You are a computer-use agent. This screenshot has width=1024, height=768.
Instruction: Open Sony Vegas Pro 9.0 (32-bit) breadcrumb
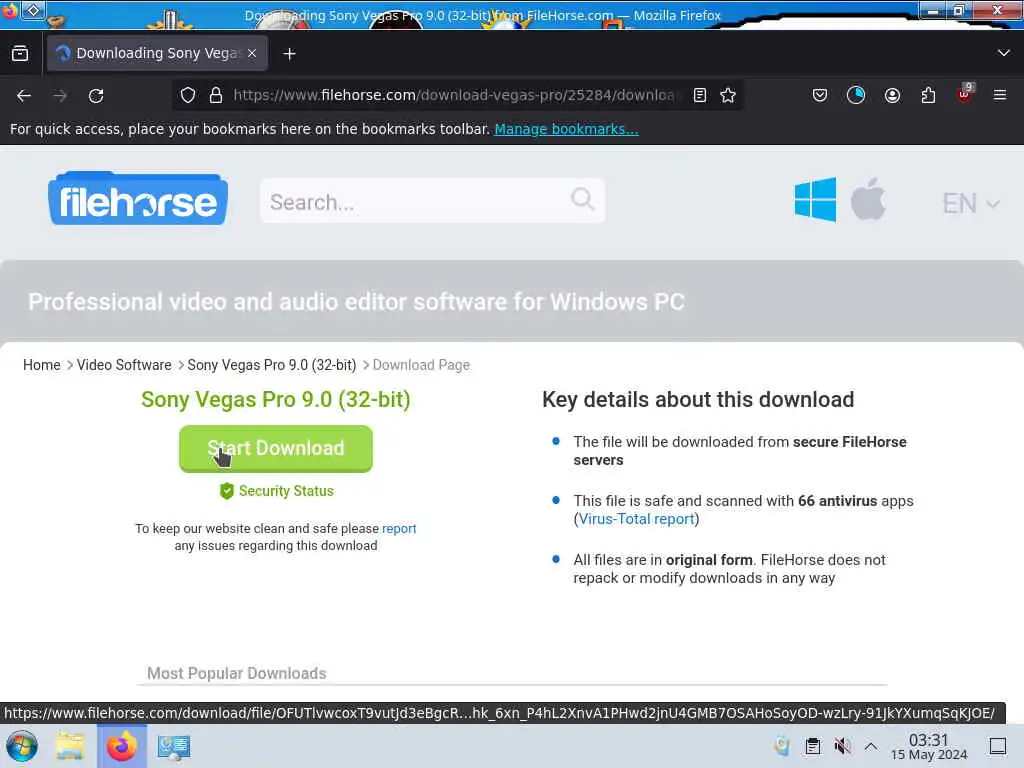(x=272, y=365)
